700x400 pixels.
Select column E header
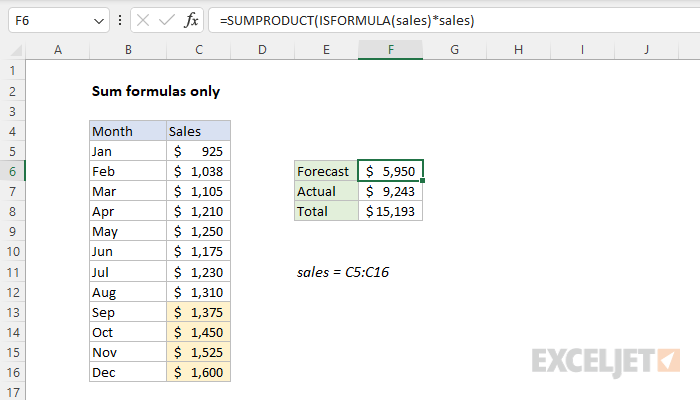(326, 50)
